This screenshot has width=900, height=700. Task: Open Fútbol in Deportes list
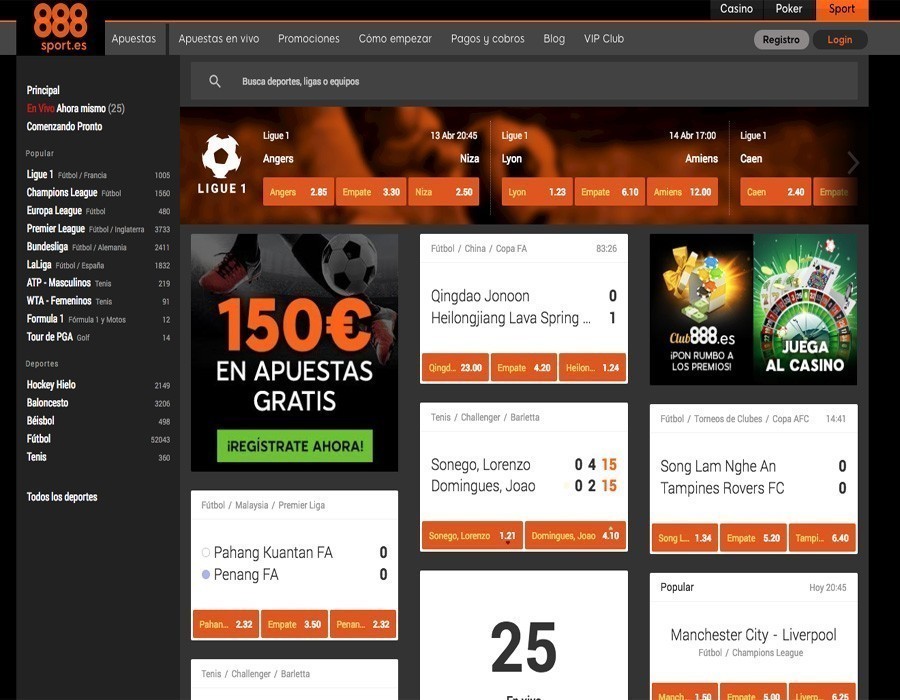pyautogui.click(x=98, y=439)
